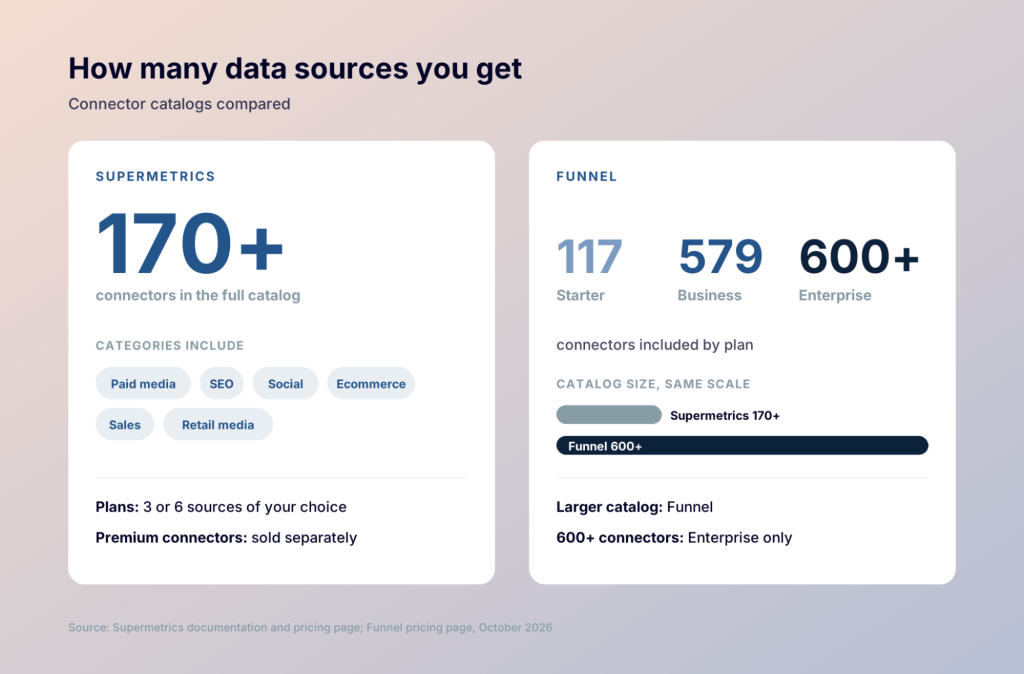This screenshot has height=674, width=1024.
Task: Click the dark Funnel 600+ bar
Action: pos(742,445)
